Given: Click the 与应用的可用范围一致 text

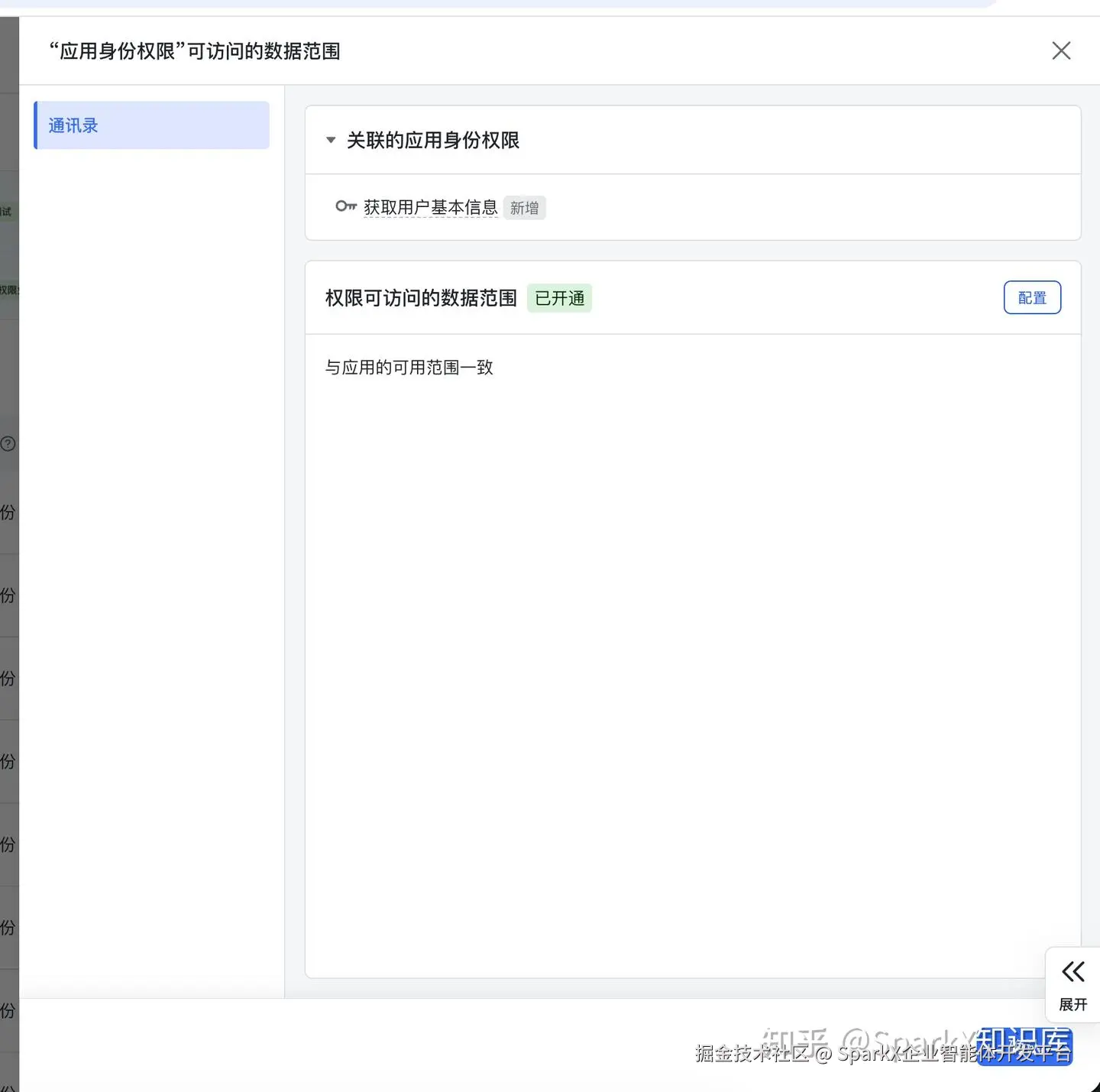Looking at the screenshot, I should coord(409,368).
